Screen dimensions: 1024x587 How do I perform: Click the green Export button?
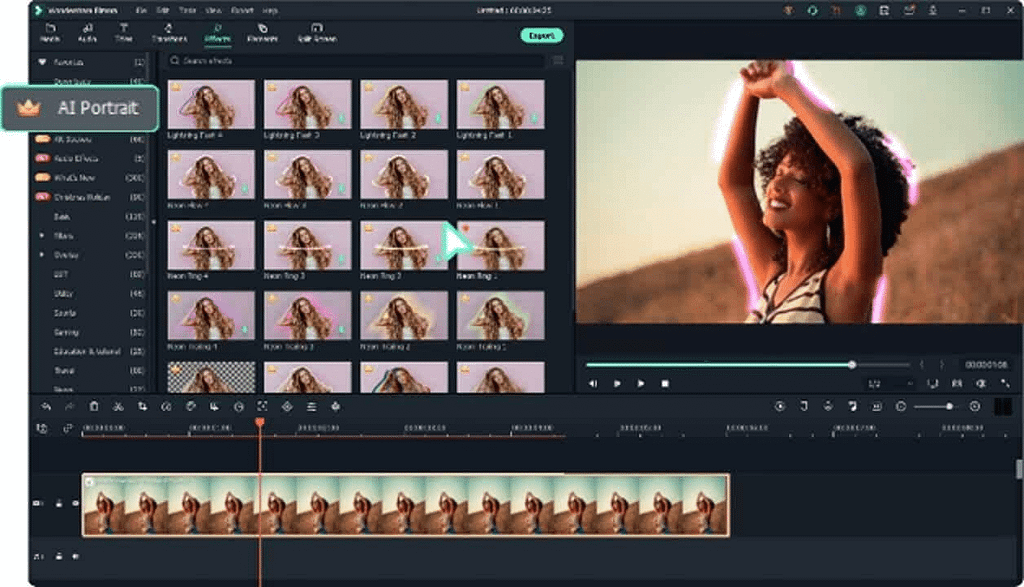coord(541,35)
